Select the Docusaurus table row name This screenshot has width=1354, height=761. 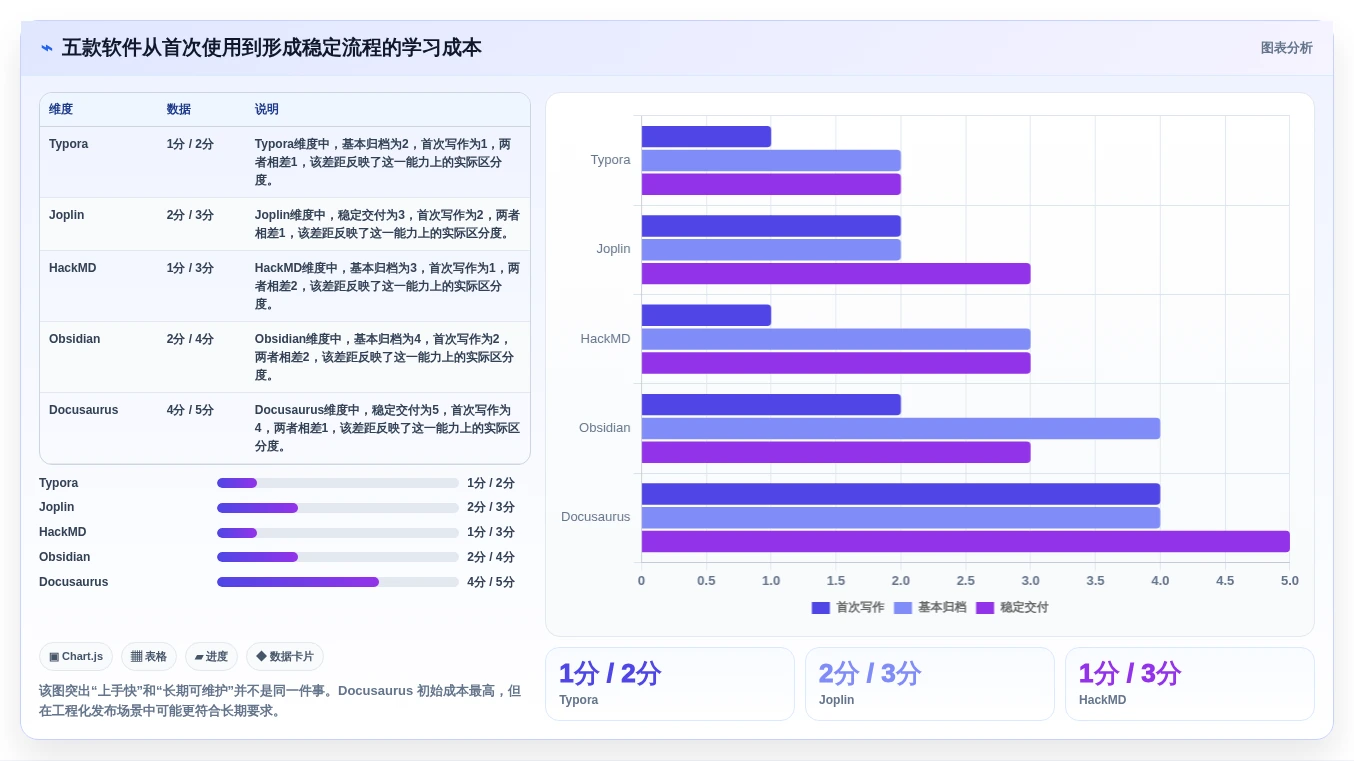(x=84, y=410)
